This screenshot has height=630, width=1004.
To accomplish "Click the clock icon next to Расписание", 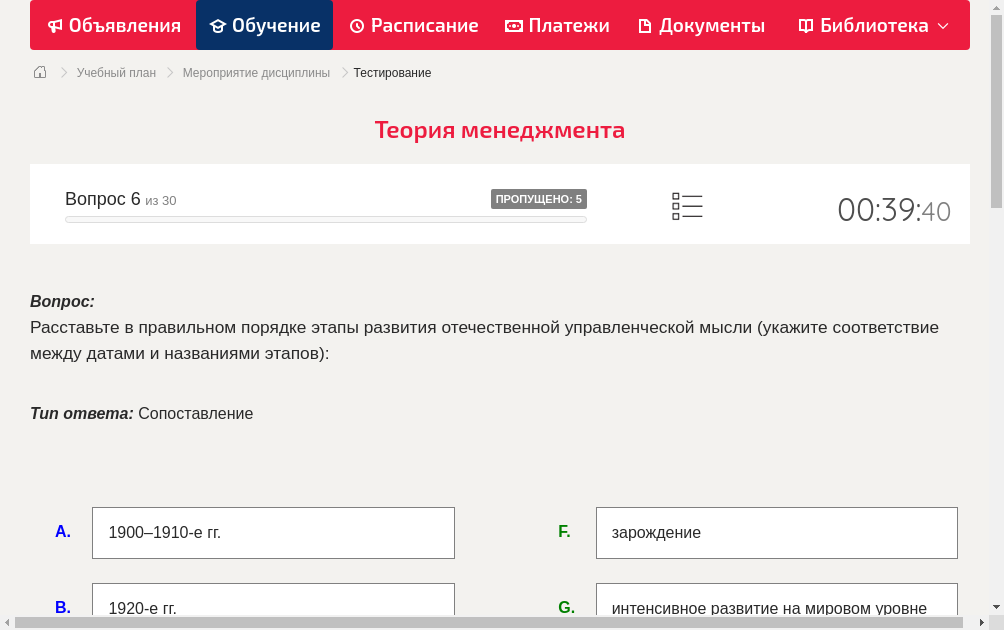I will (356, 25).
